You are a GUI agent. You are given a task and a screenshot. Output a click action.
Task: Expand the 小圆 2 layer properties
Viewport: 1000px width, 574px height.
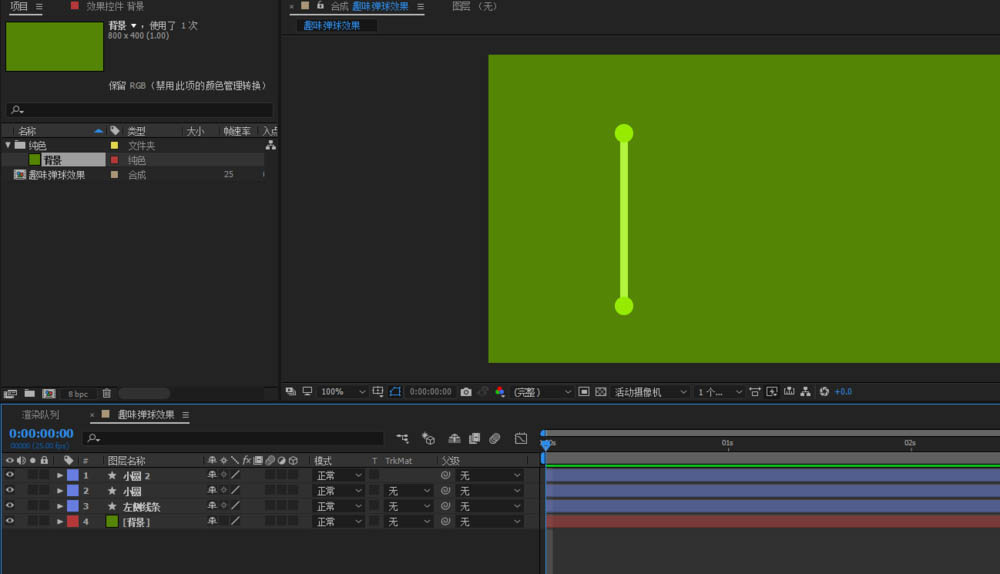(x=60, y=475)
